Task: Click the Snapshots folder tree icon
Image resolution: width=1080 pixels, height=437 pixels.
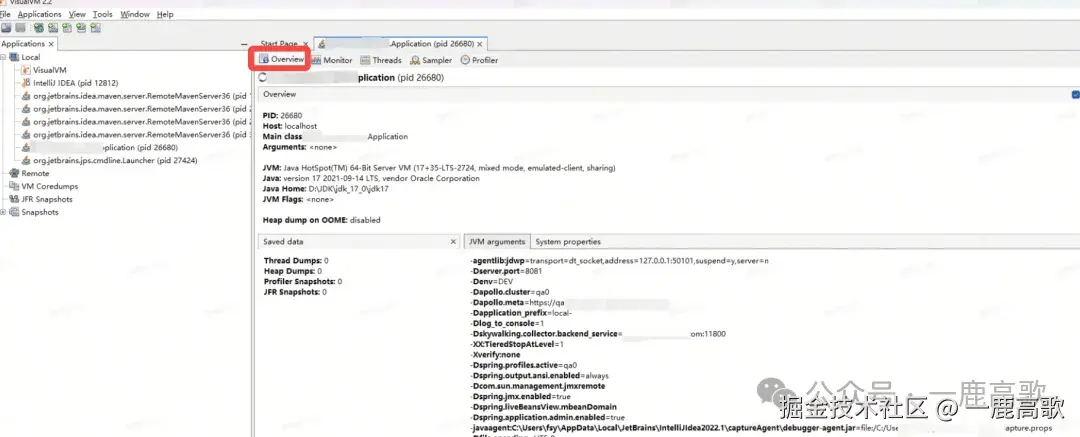Action: [14, 212]
